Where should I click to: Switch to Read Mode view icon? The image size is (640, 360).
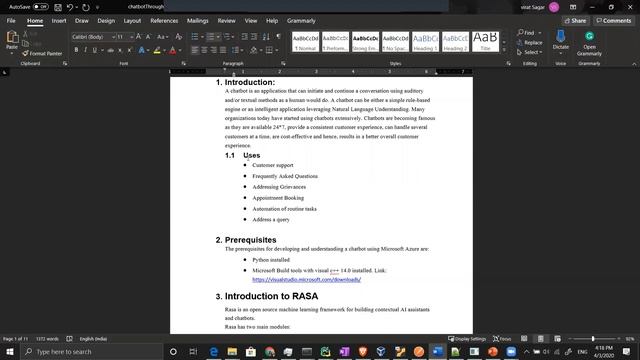[x=524, y=339]
